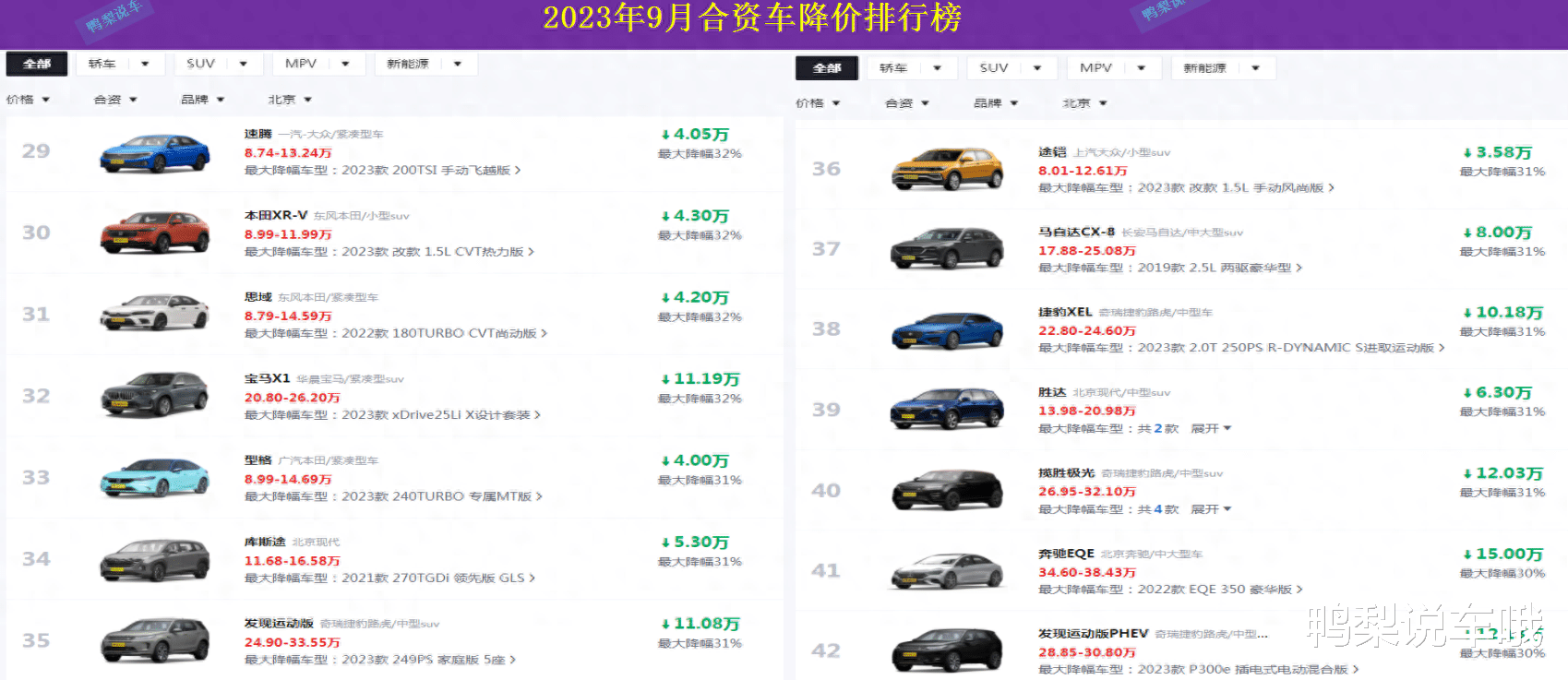Expand the 胜达 共2款 展开 list
The image size is (1568, 680).
[1211, 429]
